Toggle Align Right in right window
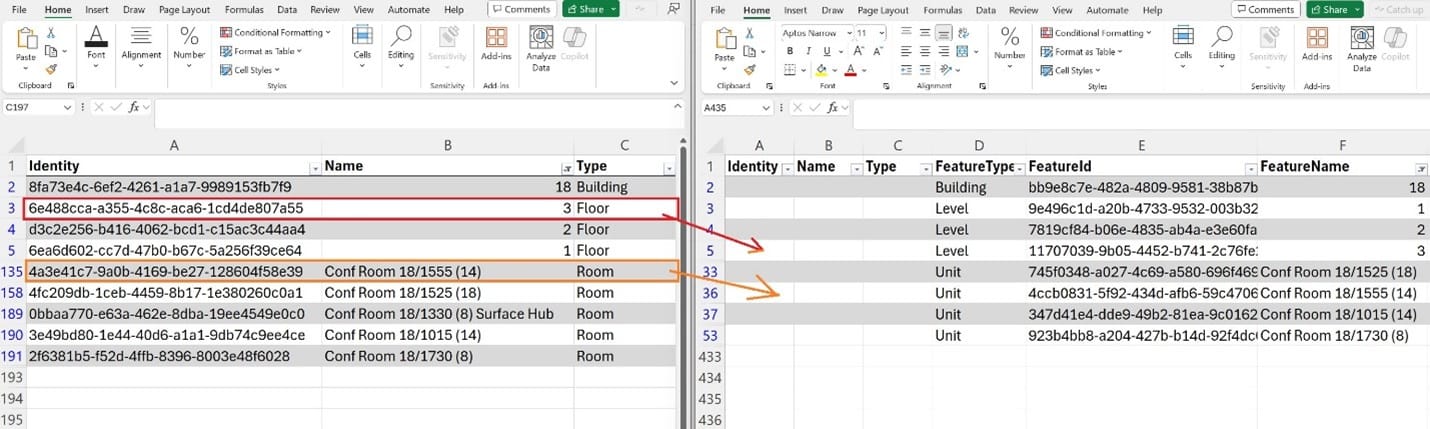This screenshot has width=1430, height=429. [942, 51]
